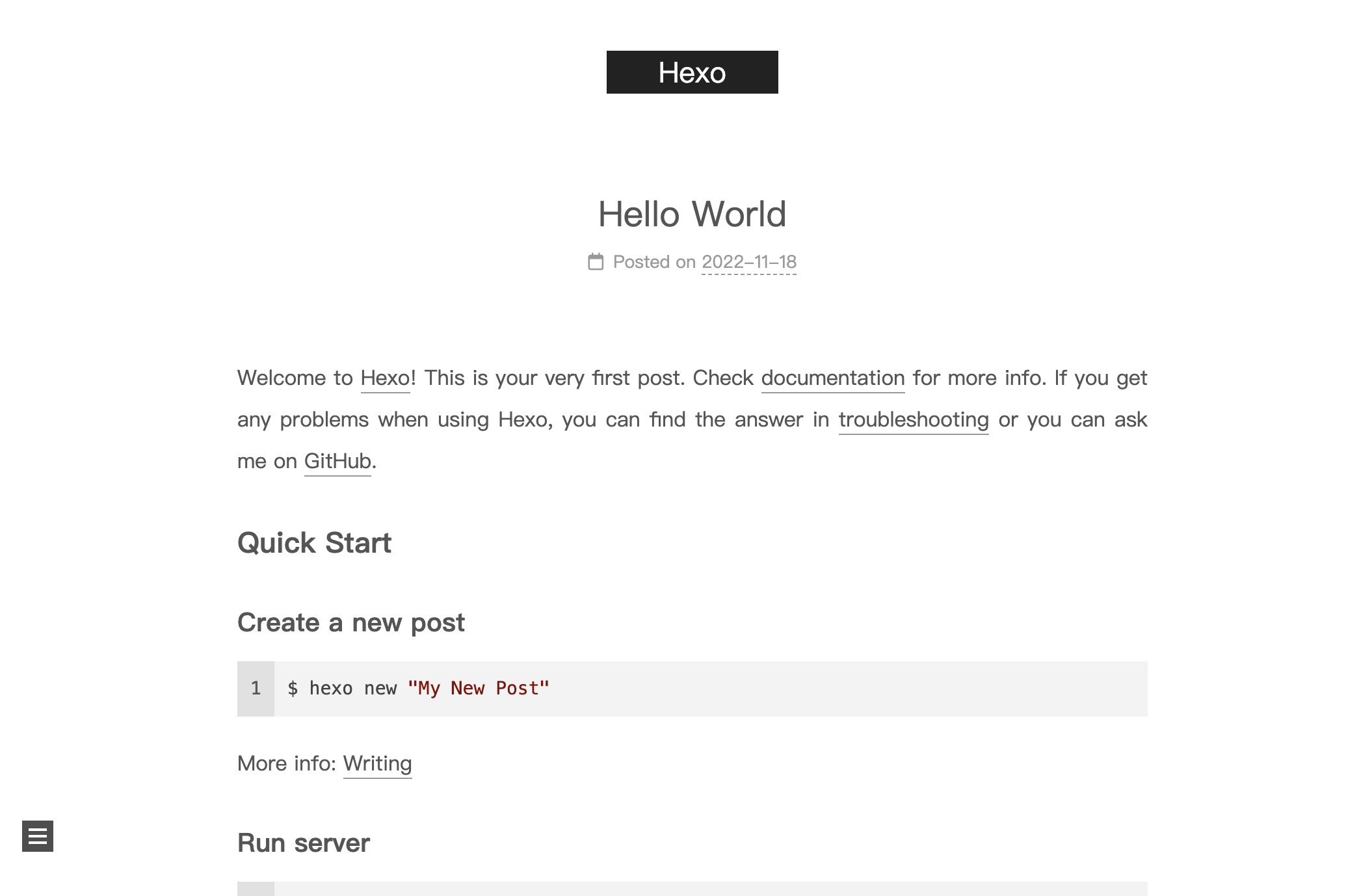Open the troubleshooting link
This screenshot has width=1359, height=896.
click(x=914, y=419)
